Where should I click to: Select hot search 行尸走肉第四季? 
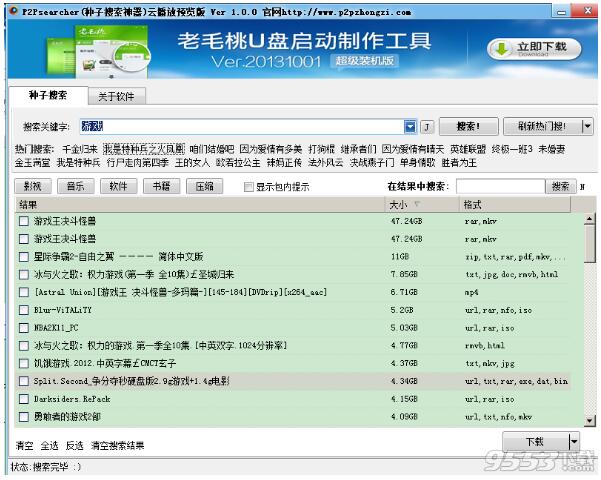point(137,163)
